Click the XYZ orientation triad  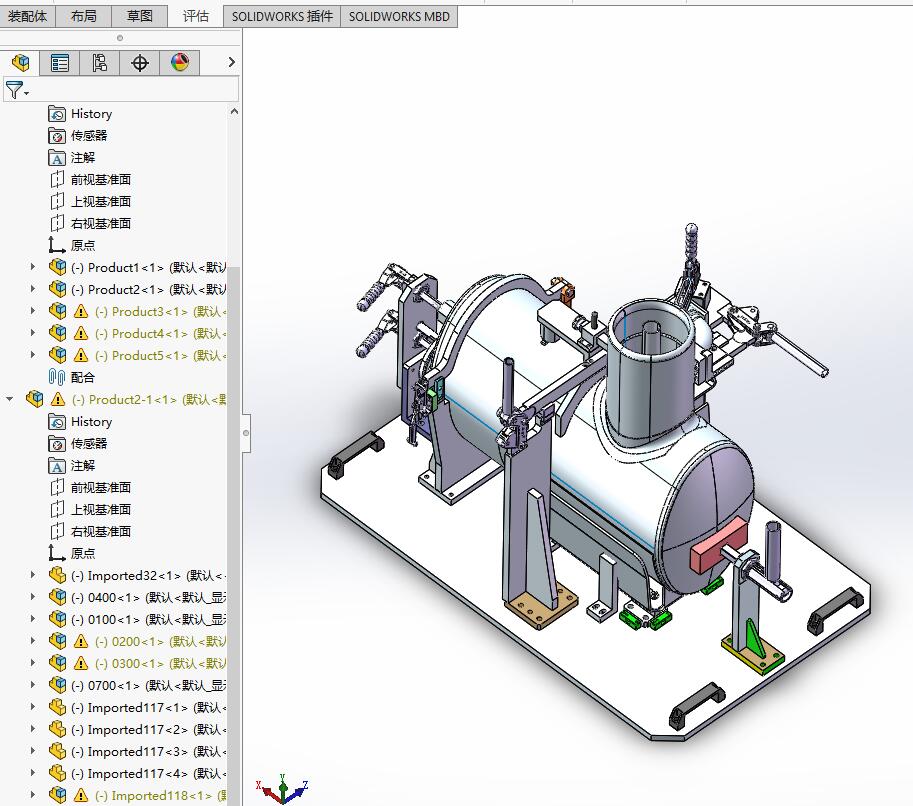pos(282,789)
